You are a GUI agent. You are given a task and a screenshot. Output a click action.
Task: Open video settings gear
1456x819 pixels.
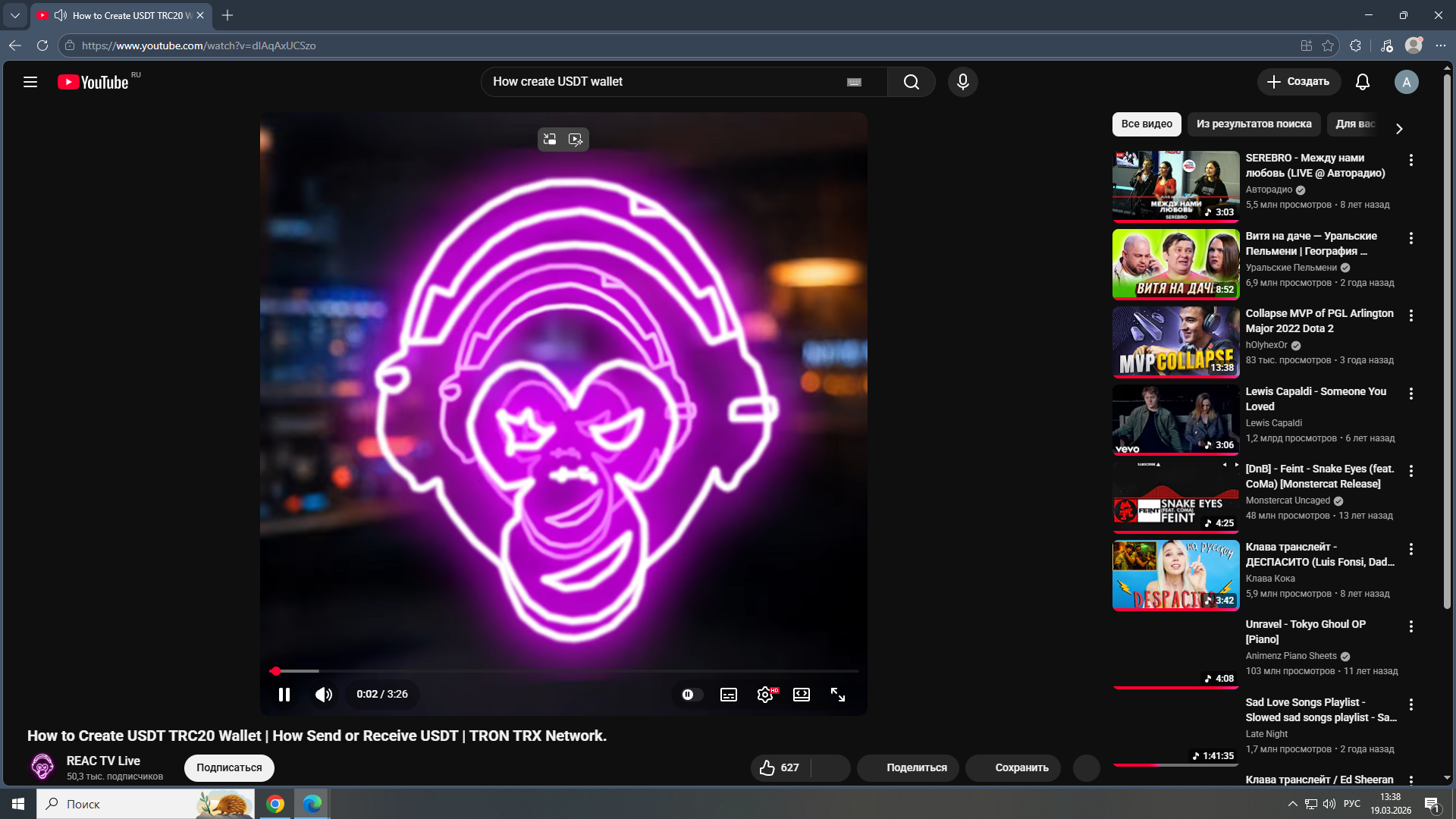pyautogui.click(x=765, y=695)
